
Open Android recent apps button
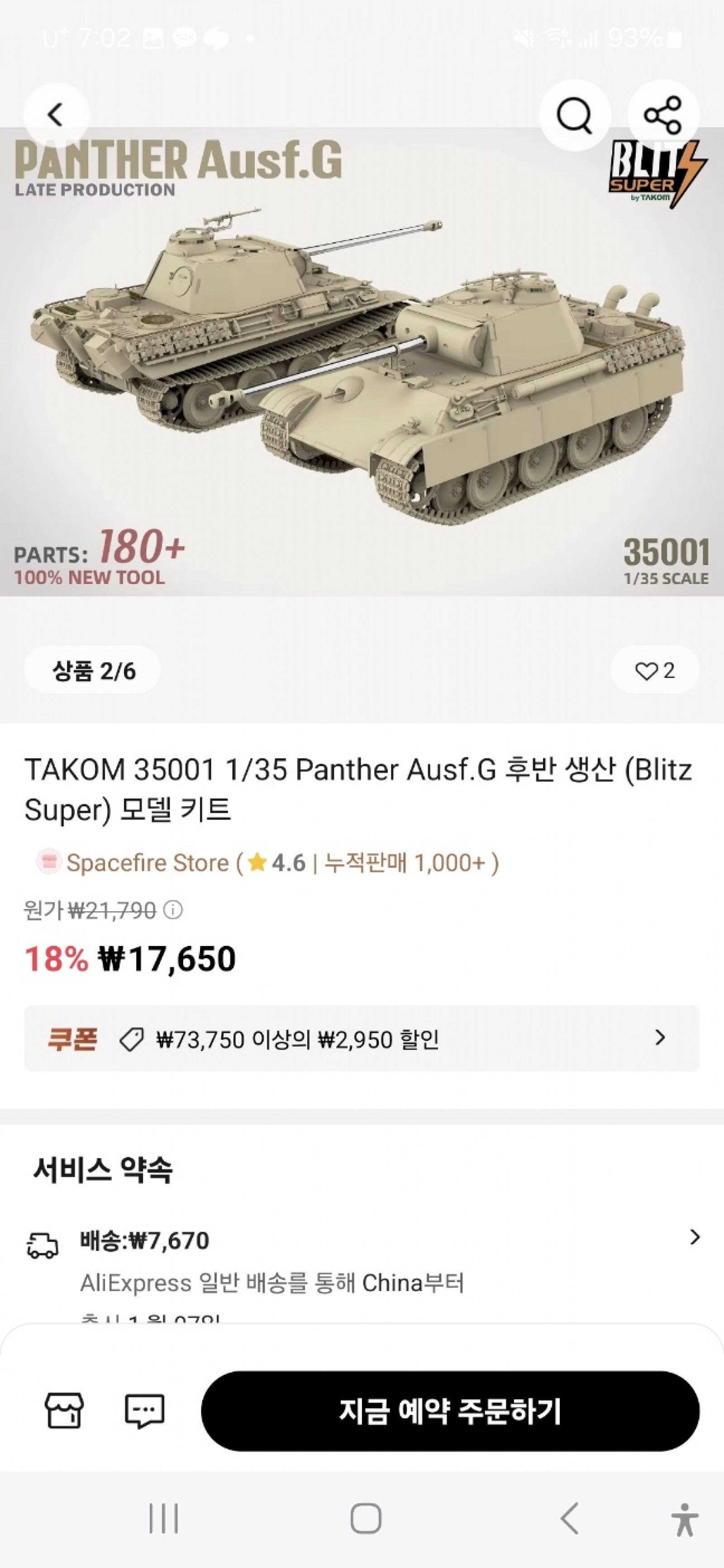point(164,1518)
